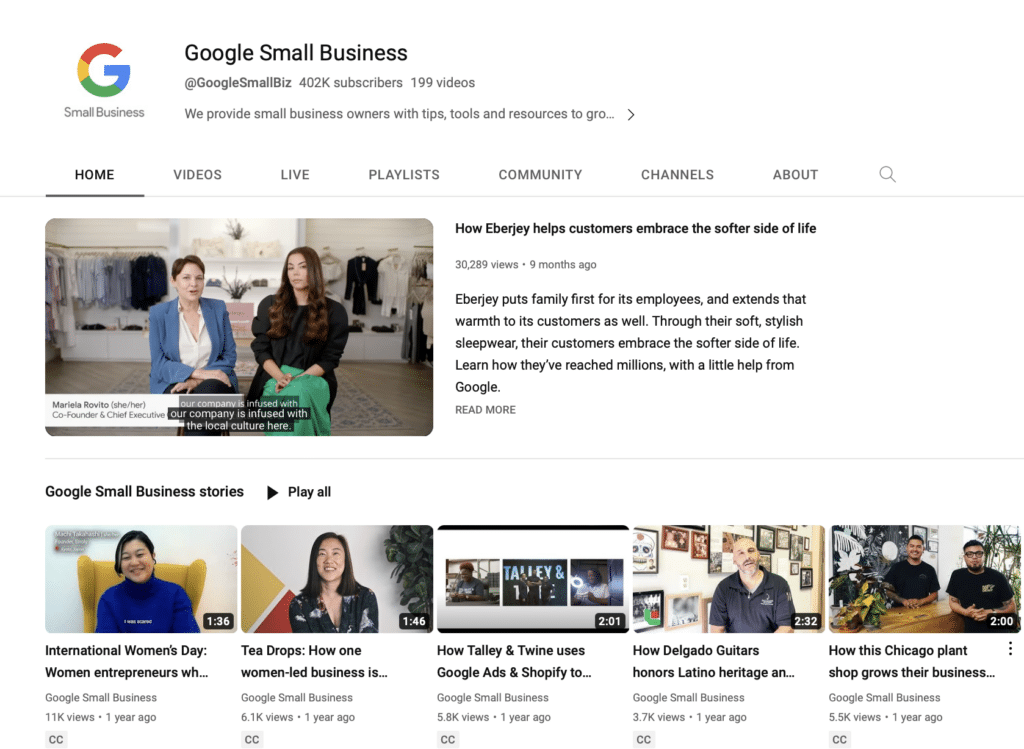Click READ MORE under the Eberjey description

point(485,409)
